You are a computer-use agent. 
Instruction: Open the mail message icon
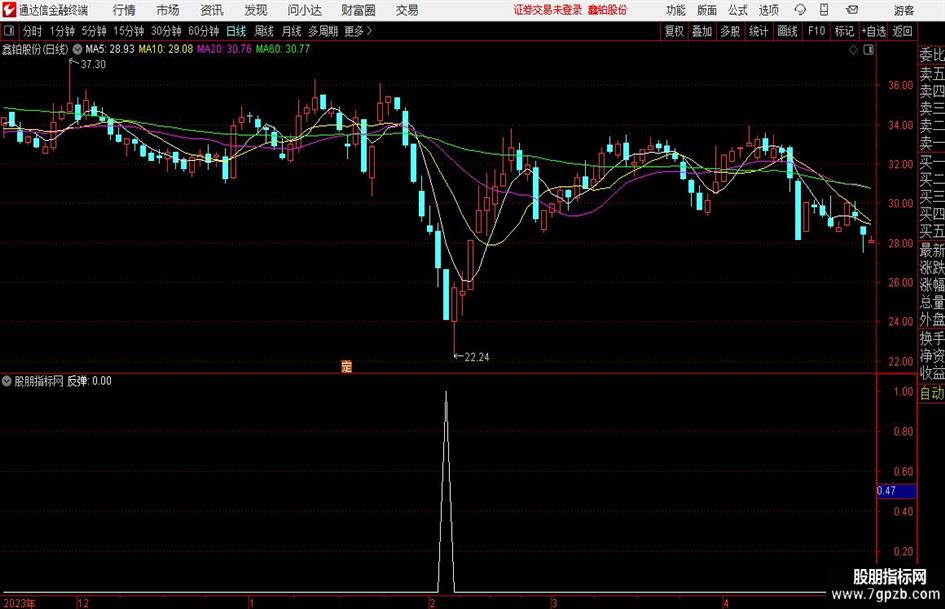(x=852, y=10)
